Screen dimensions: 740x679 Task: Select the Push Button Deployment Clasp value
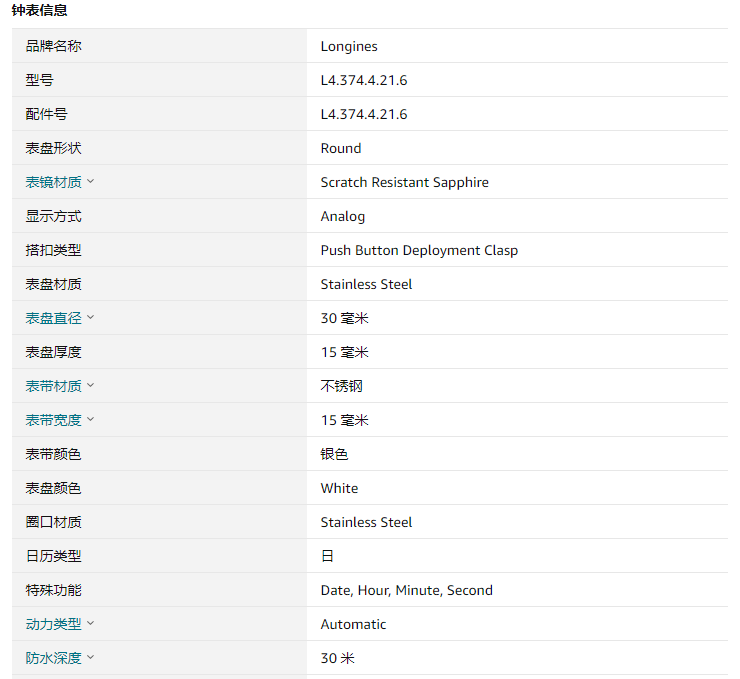(x=419, y=250)
